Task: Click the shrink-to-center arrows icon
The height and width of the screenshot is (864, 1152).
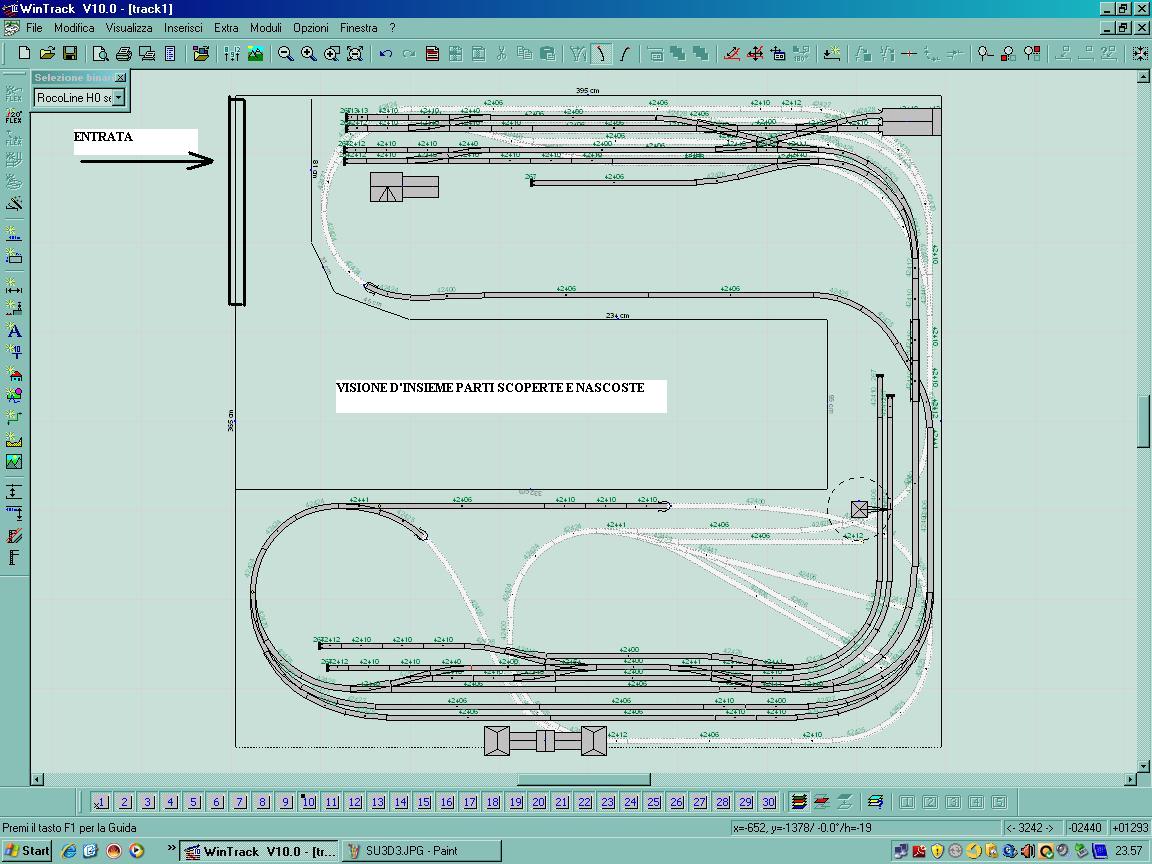Action: [x=1140, y=54]
